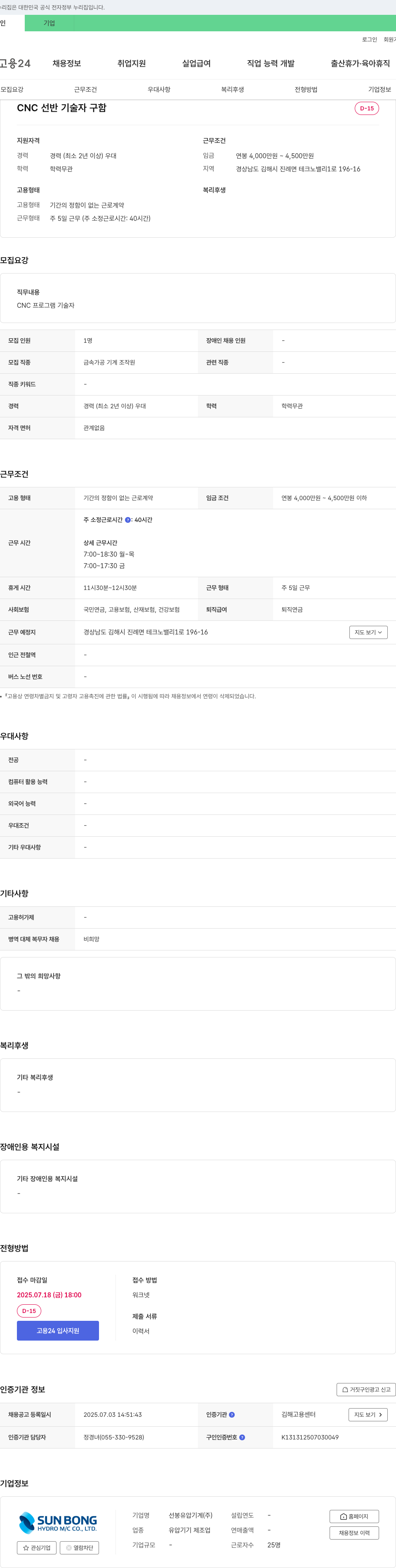Viewport: 396px width, 1568px height.
Task: Expand 지도 보기 for the 근무 예정지 address
Action: pos(369,632)
